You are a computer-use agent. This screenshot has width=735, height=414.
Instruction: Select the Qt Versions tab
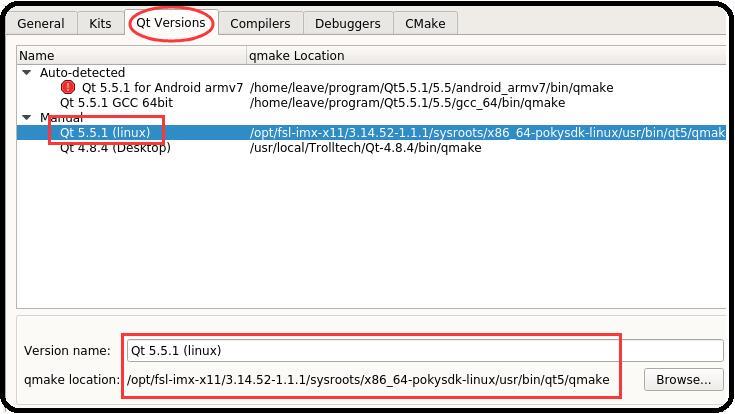[171, 22]
